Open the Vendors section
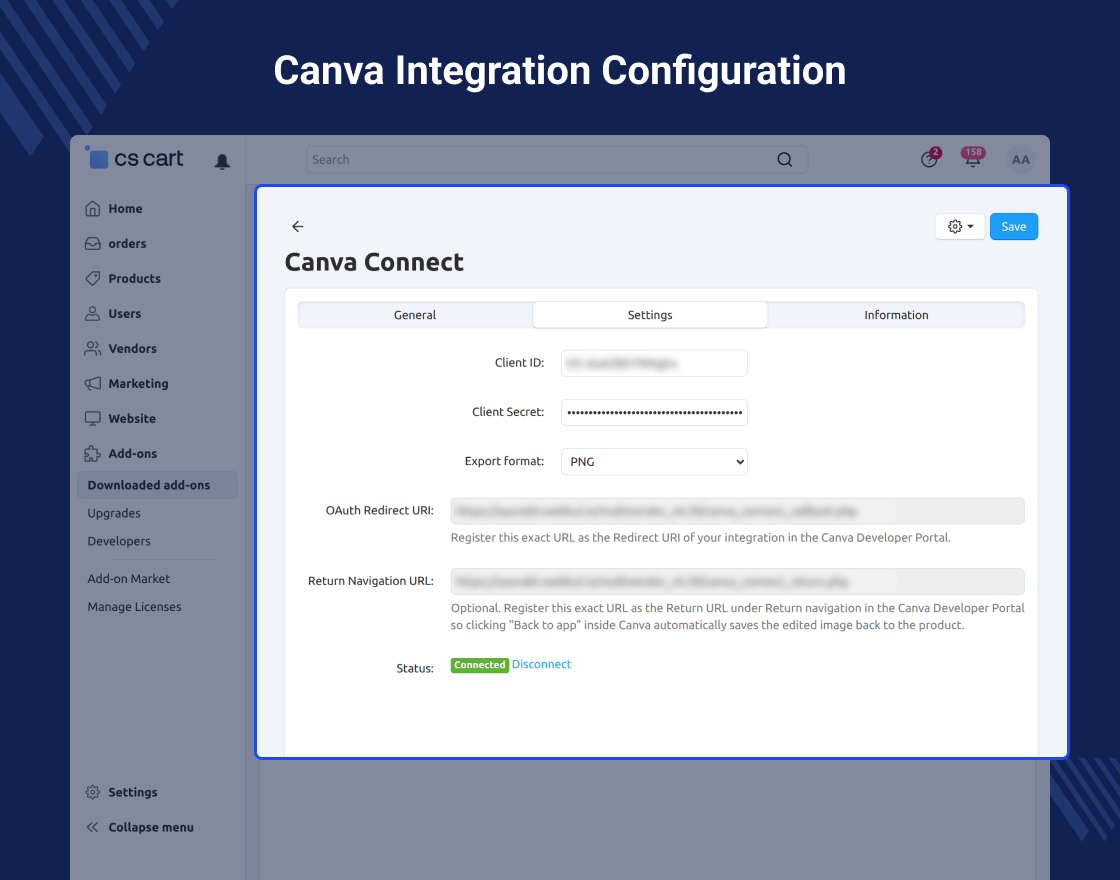 [132, 349]
